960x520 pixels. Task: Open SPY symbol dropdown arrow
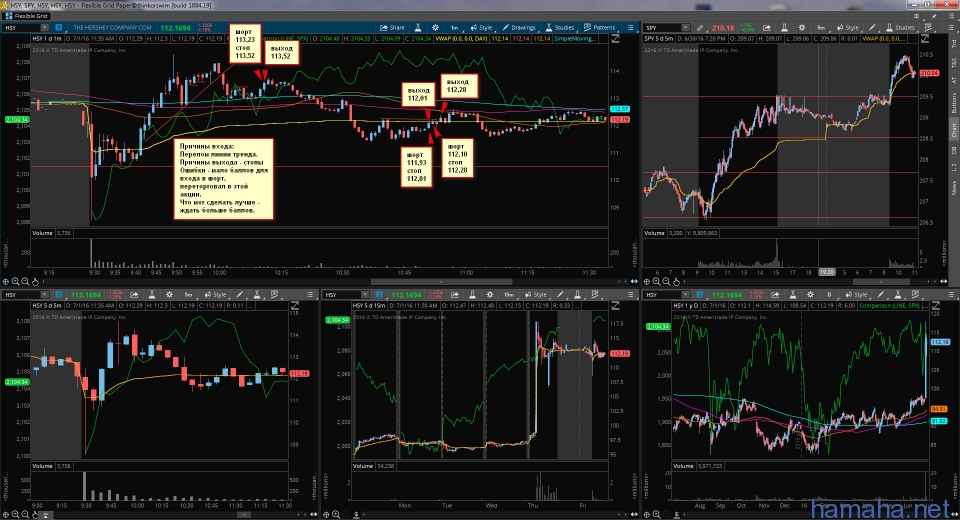tap(686, 28)
